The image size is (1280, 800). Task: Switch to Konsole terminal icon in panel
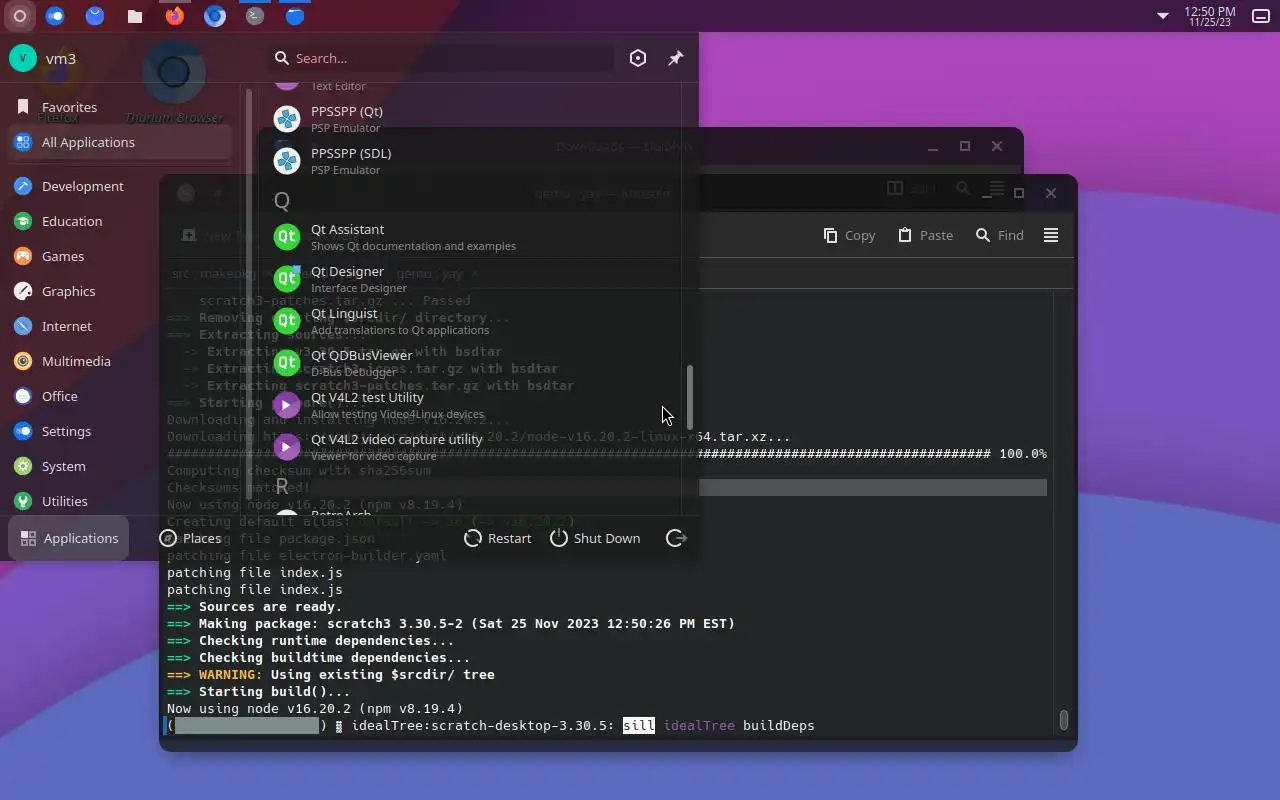pos(255,16)
